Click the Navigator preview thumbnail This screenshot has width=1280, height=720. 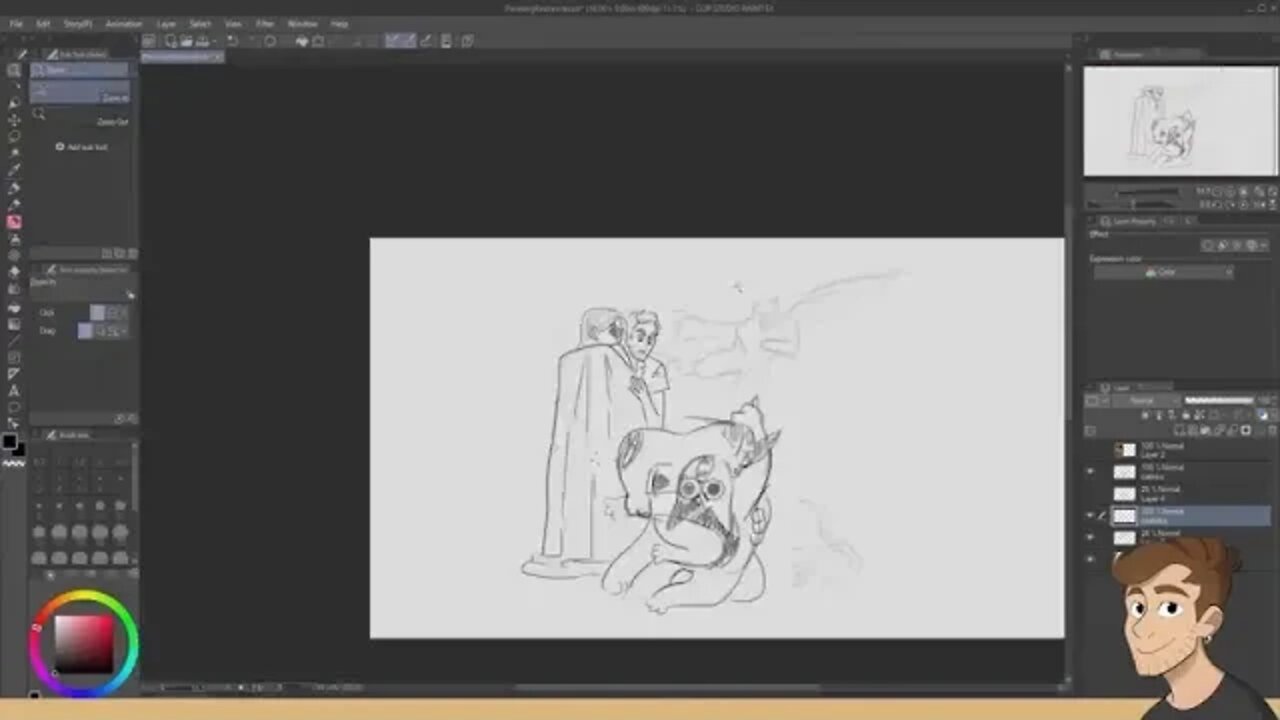[x=1180, y=121]
